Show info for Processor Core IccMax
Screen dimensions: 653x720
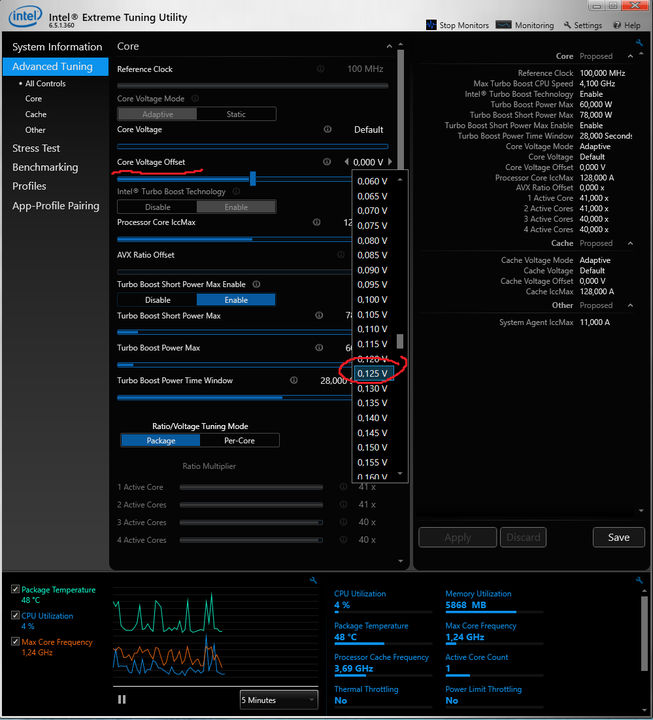coord(316,222)
